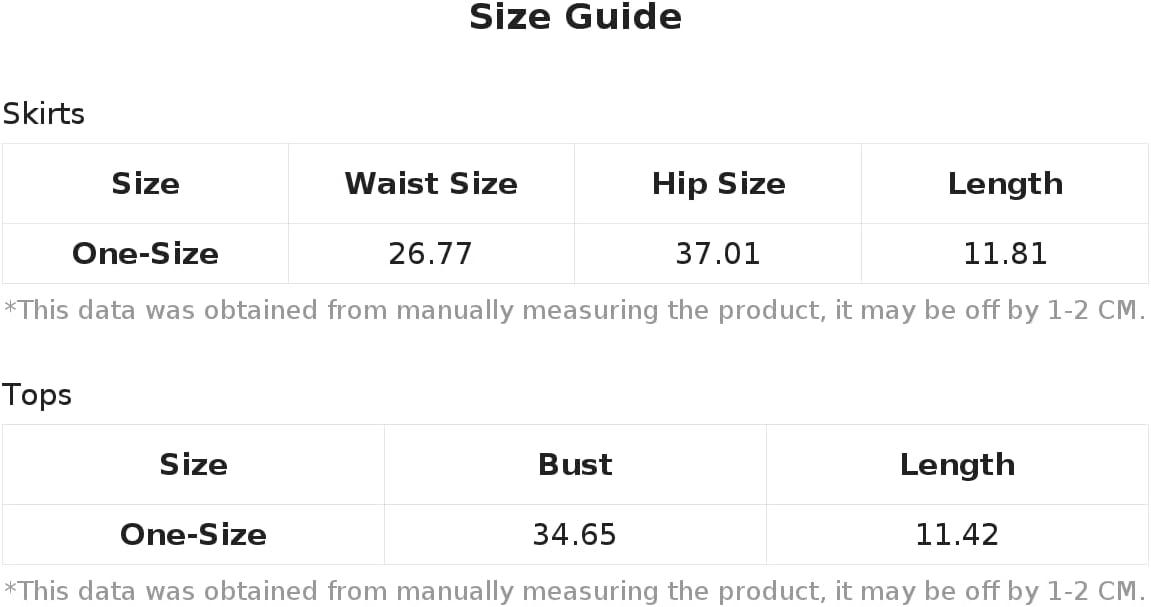Select the Waist Size column header

coord(431,184)
